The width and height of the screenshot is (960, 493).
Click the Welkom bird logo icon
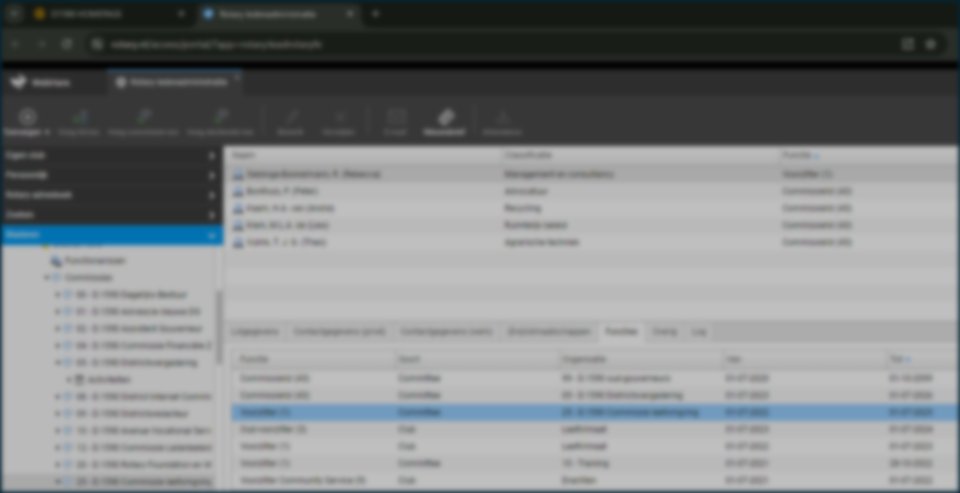point(19,83)
